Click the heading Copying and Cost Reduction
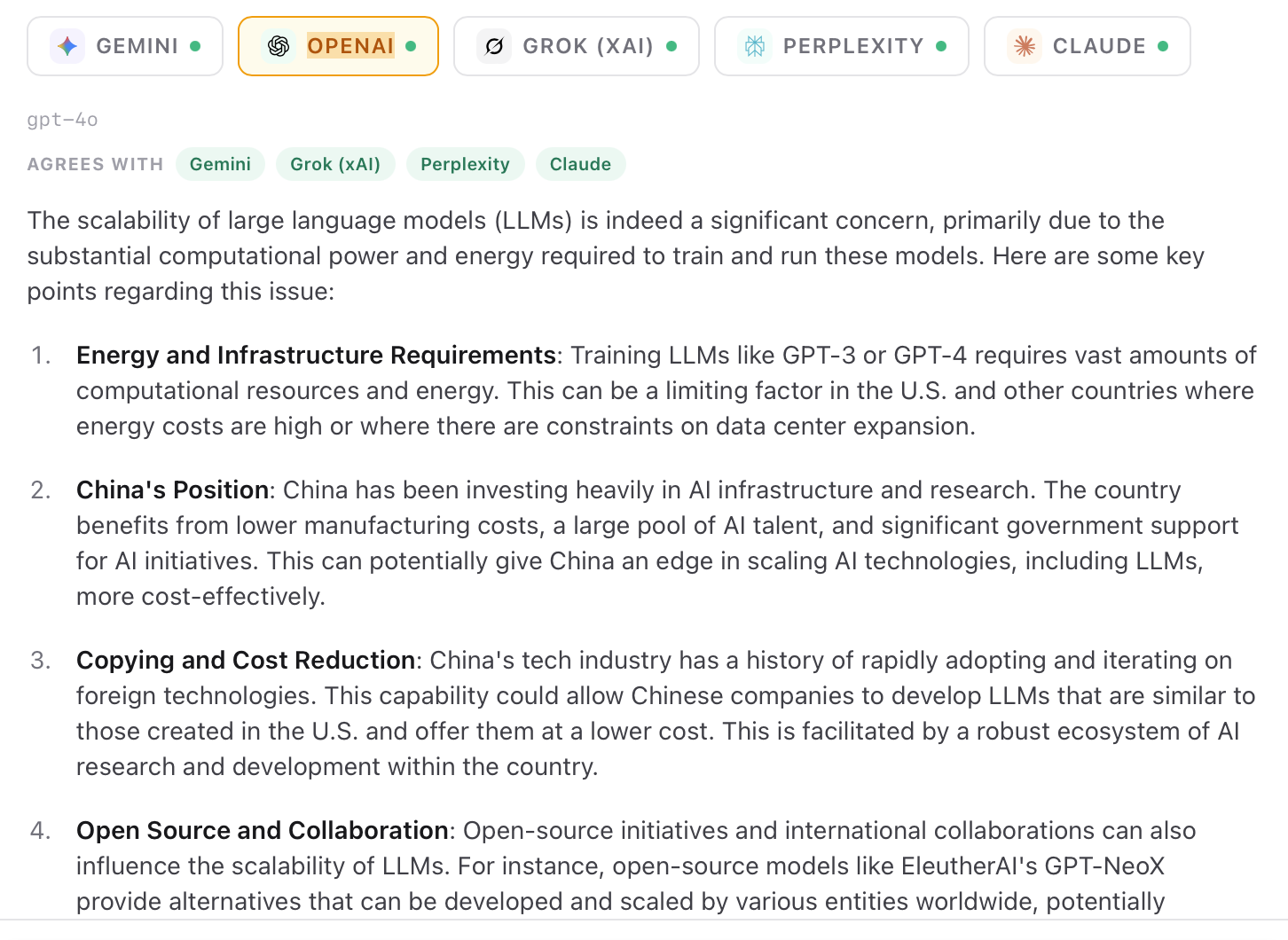 point(246,661)
